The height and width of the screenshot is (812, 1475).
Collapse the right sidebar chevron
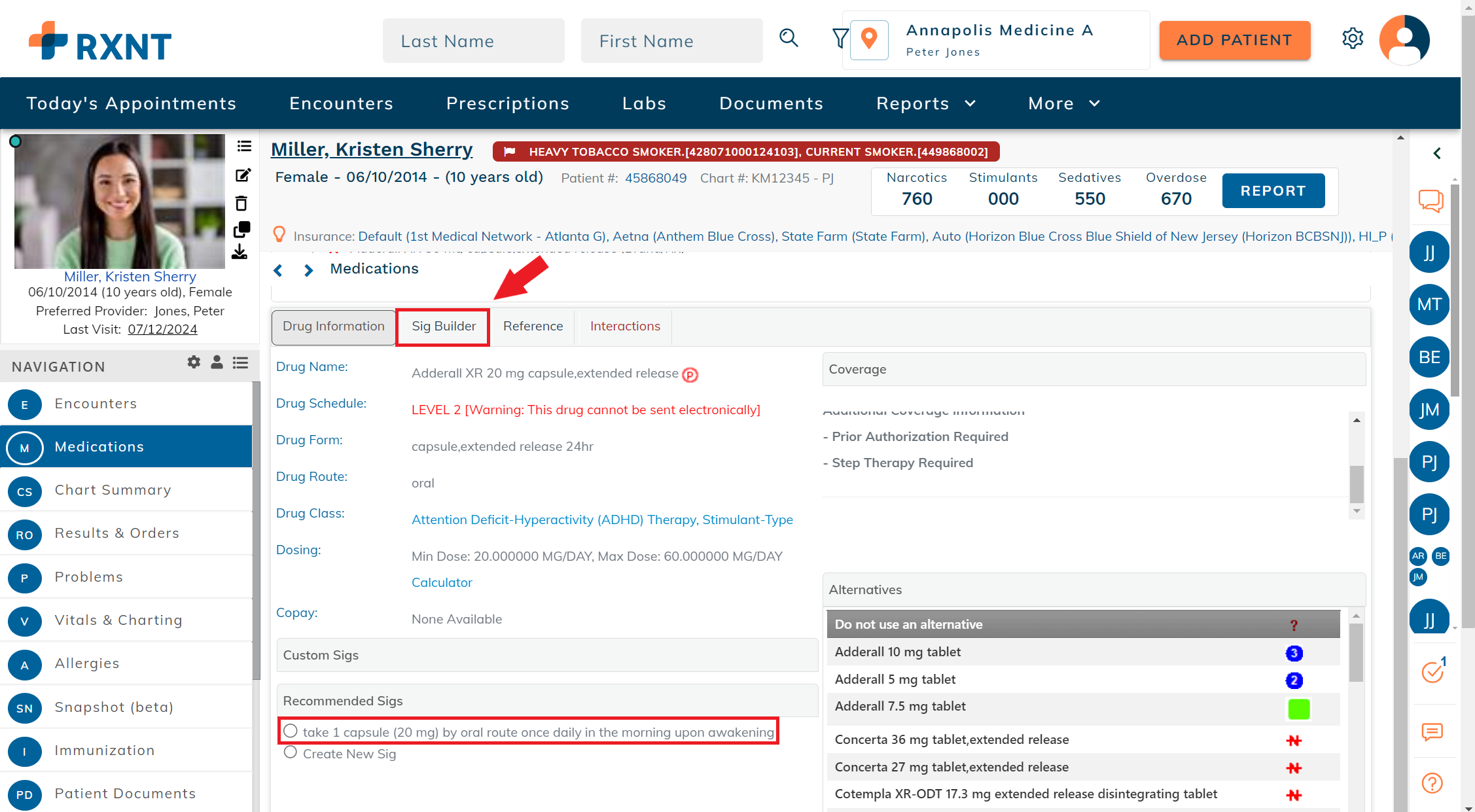1437,153
